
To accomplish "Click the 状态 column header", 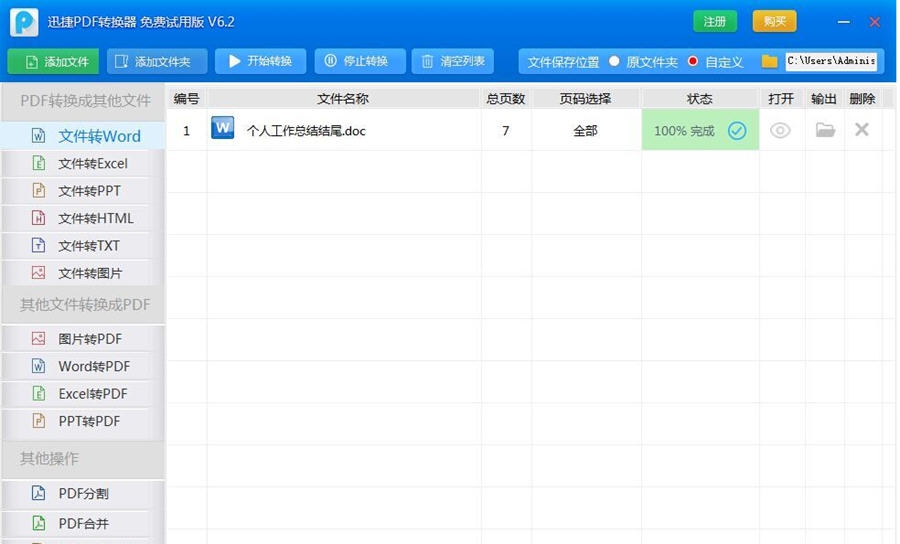I will coord(700,99).
